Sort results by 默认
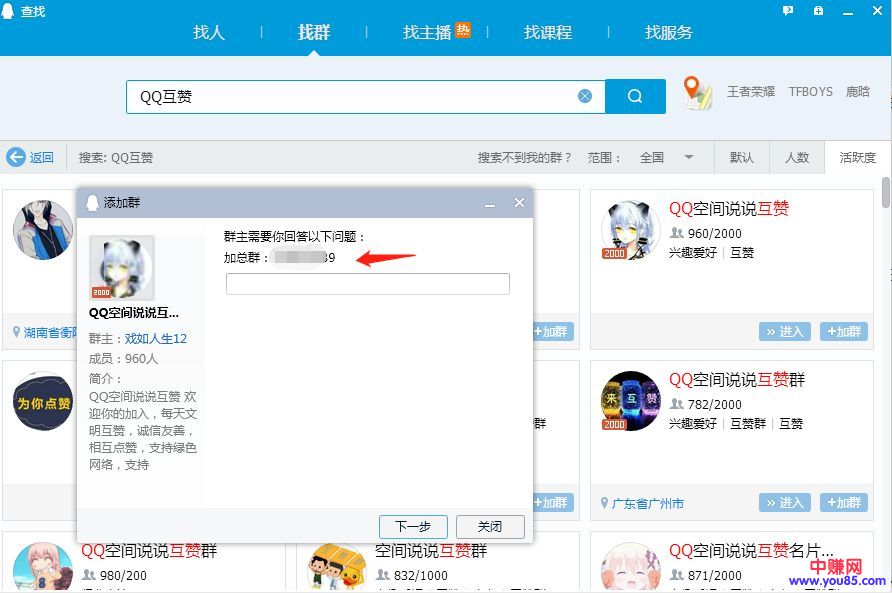The width and height of the screenshot is (892, 593). click(x=742, y=157)
